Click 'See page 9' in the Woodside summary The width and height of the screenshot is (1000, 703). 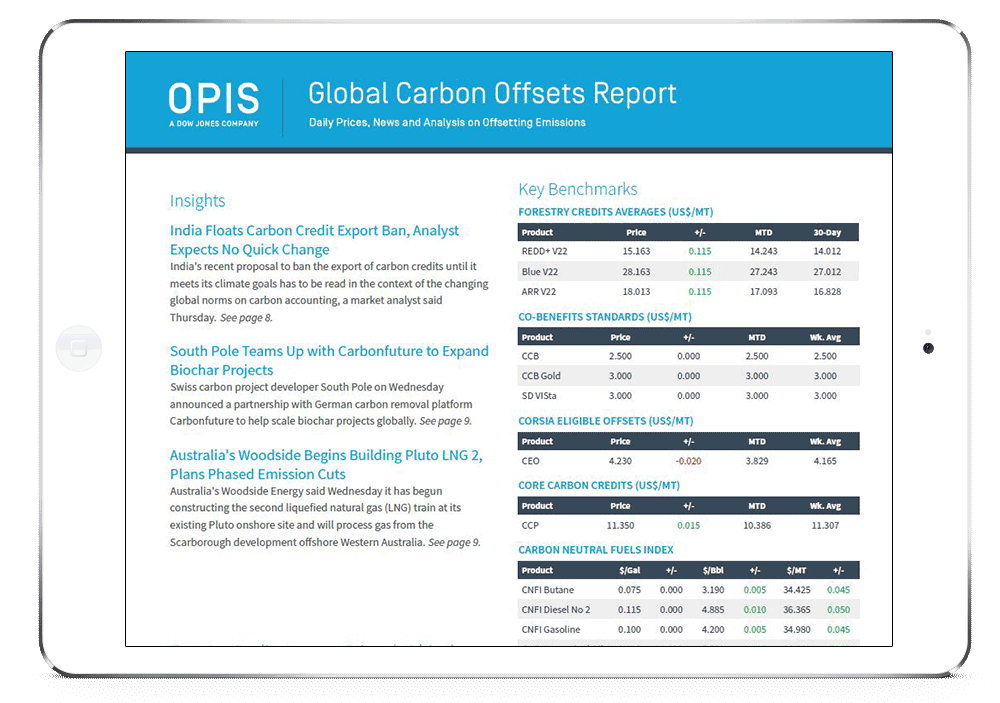(454, 542)
